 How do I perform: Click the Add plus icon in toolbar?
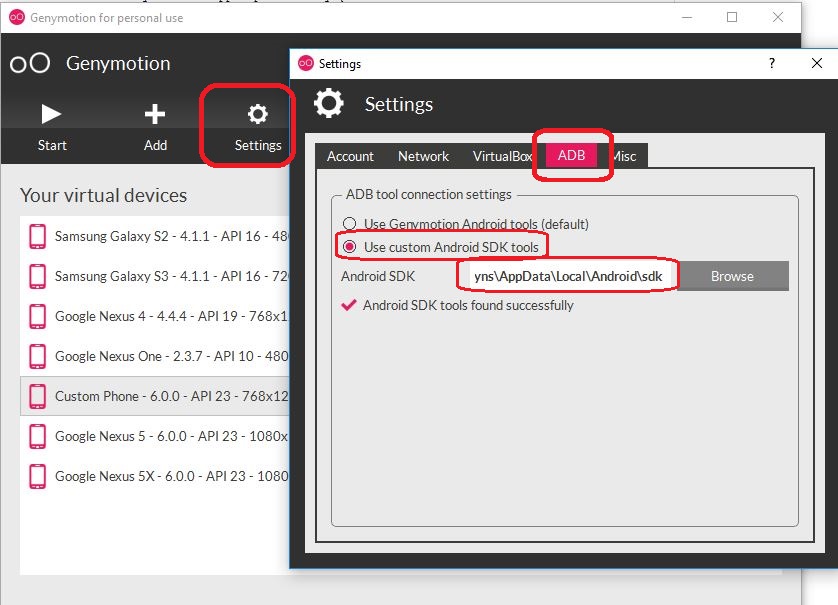point(155,114)
